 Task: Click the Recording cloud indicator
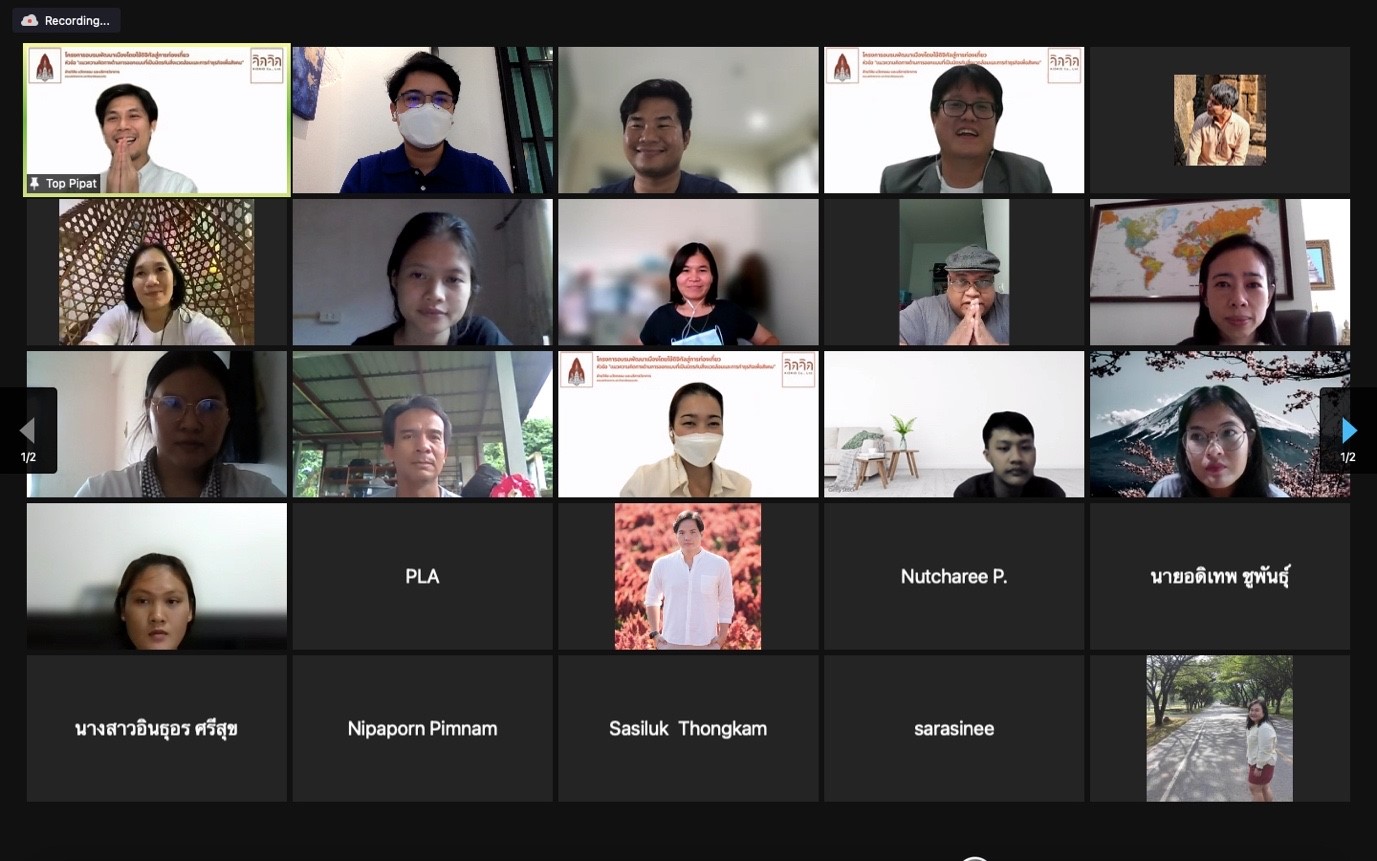point(30,20)
